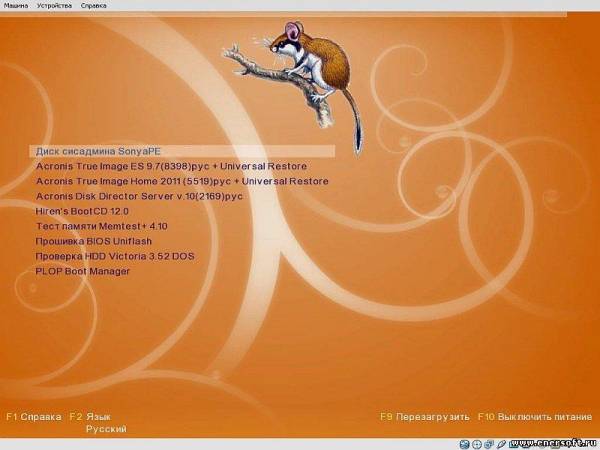Click the USB devices pen-shaped icon
Screen dimensions: 600x450
point(501,444)
